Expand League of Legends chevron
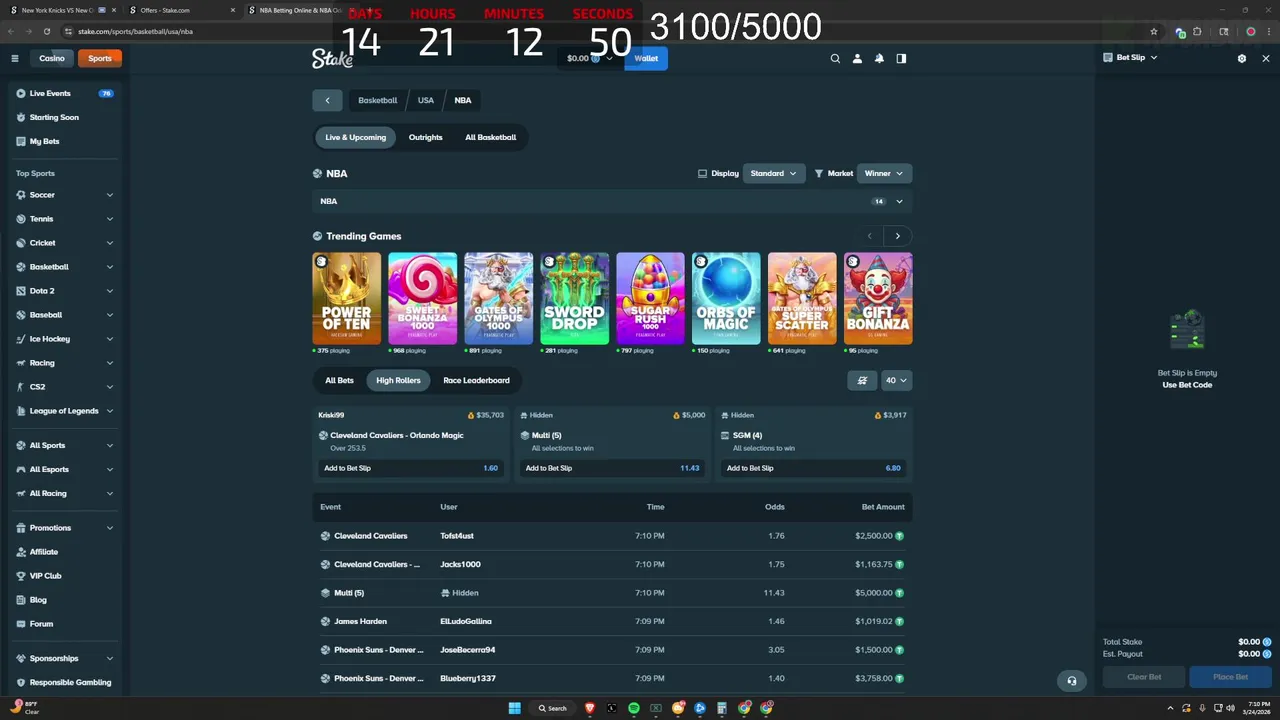 click(110, 411)
